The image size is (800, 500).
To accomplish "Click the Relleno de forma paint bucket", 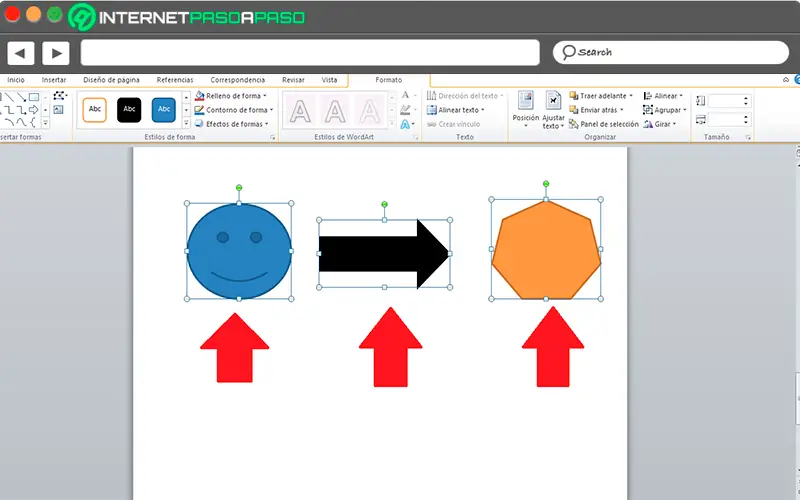I will tap(199, 96).
